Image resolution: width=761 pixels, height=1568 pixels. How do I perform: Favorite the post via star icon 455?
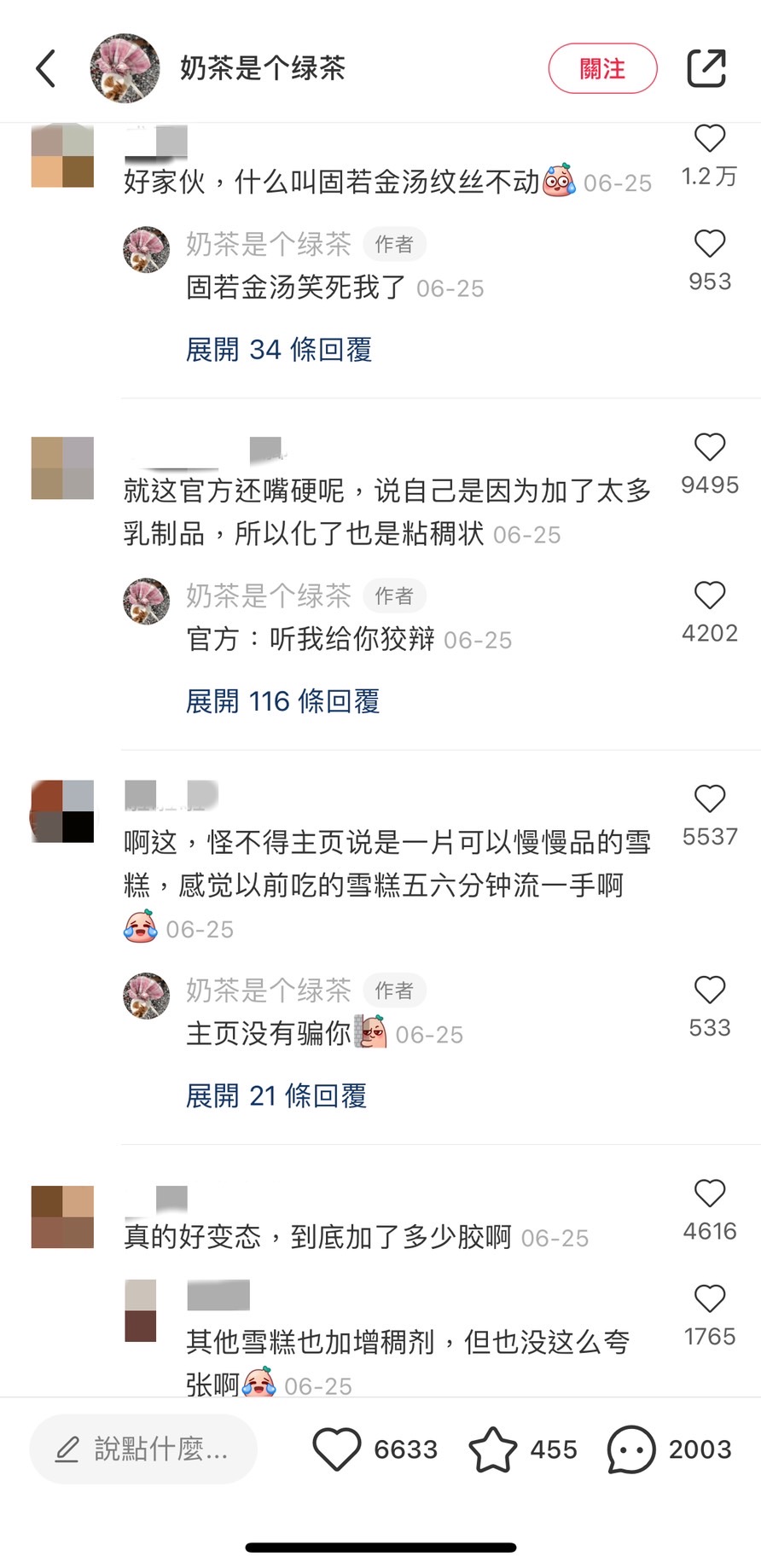[493, 1449]
